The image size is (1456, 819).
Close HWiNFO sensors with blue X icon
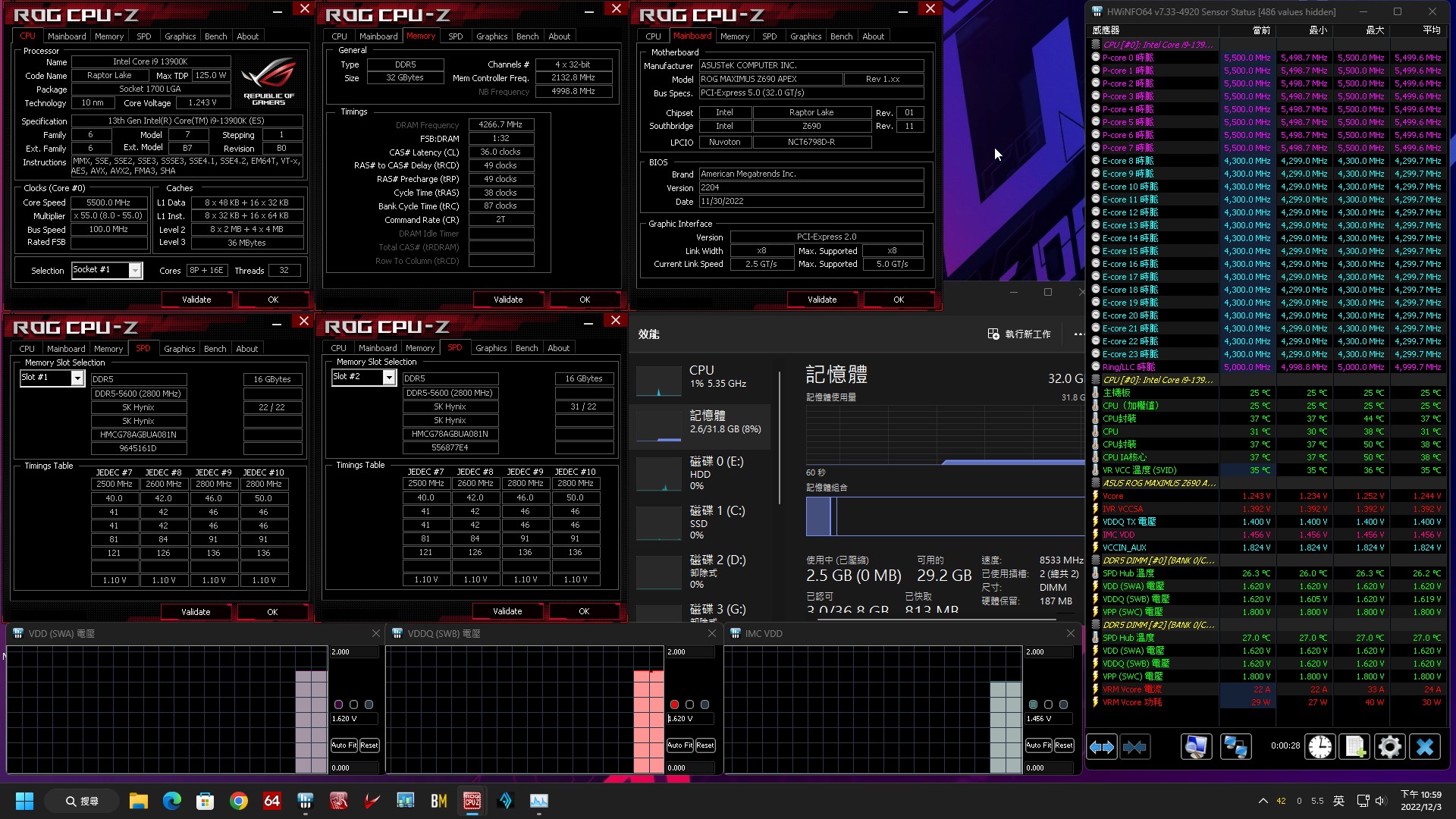coord(1425,748)
